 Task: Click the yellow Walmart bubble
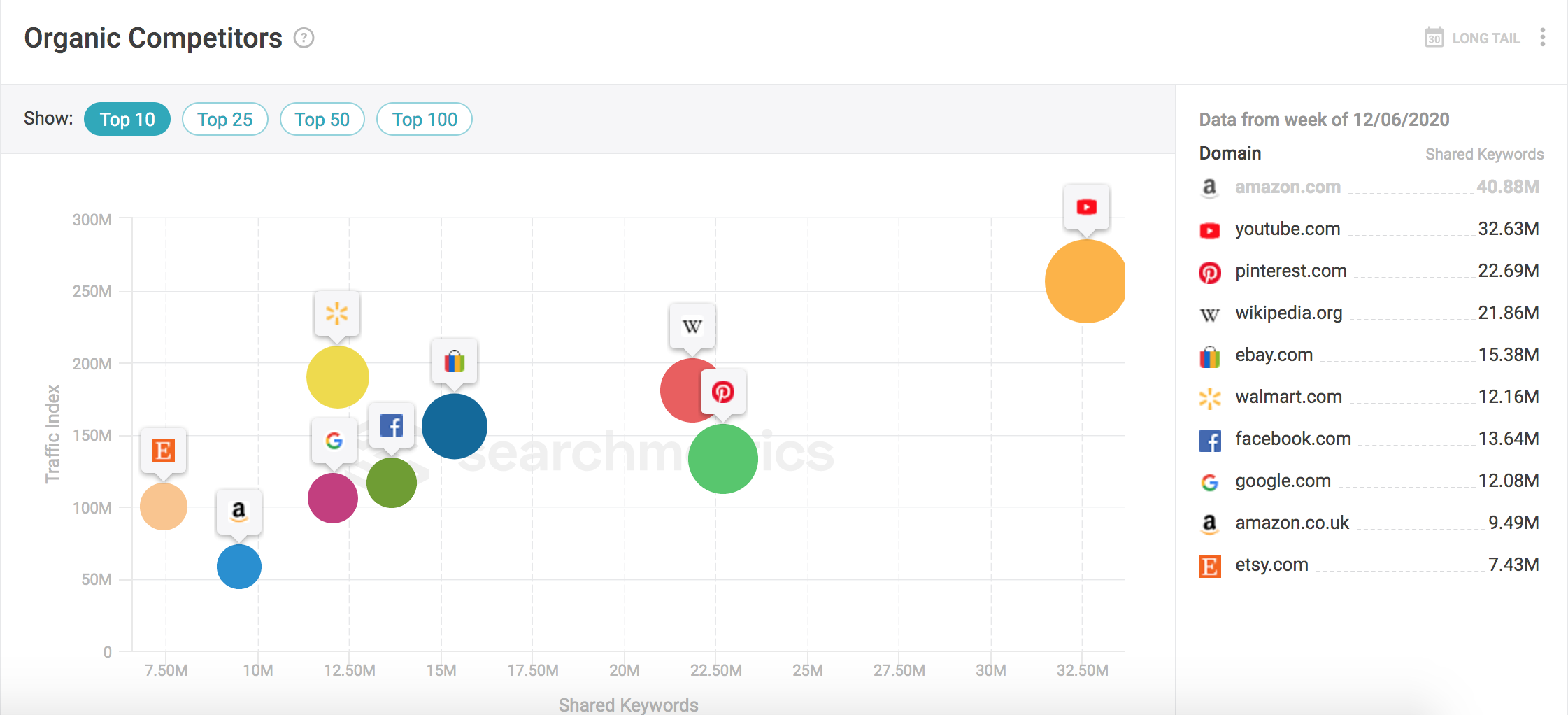[337, 377]
